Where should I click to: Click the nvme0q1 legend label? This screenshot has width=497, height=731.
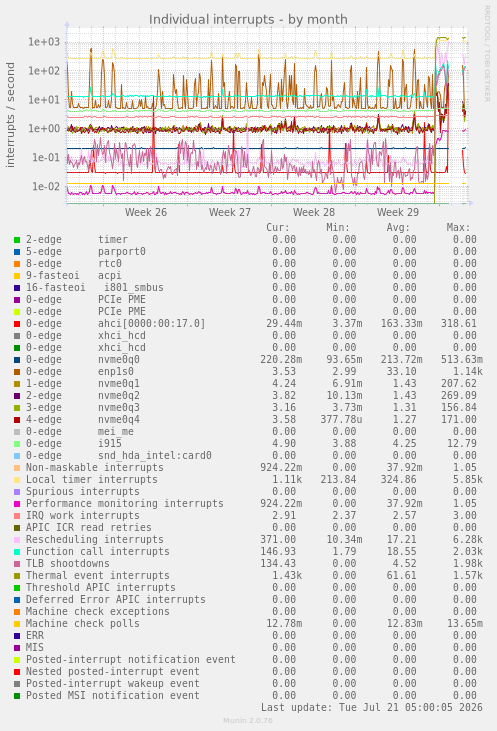(x=119, y=384)
